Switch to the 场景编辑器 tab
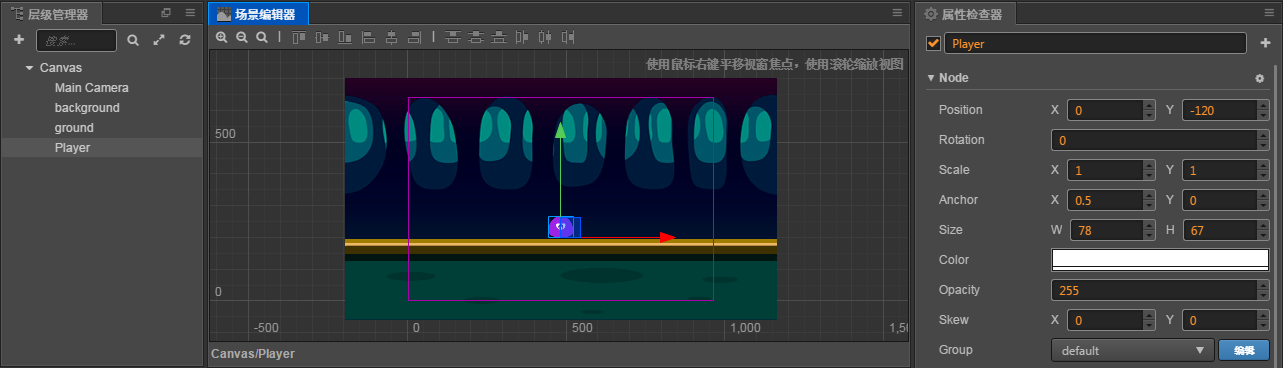 pyautogui.click(x=259, y=14)
